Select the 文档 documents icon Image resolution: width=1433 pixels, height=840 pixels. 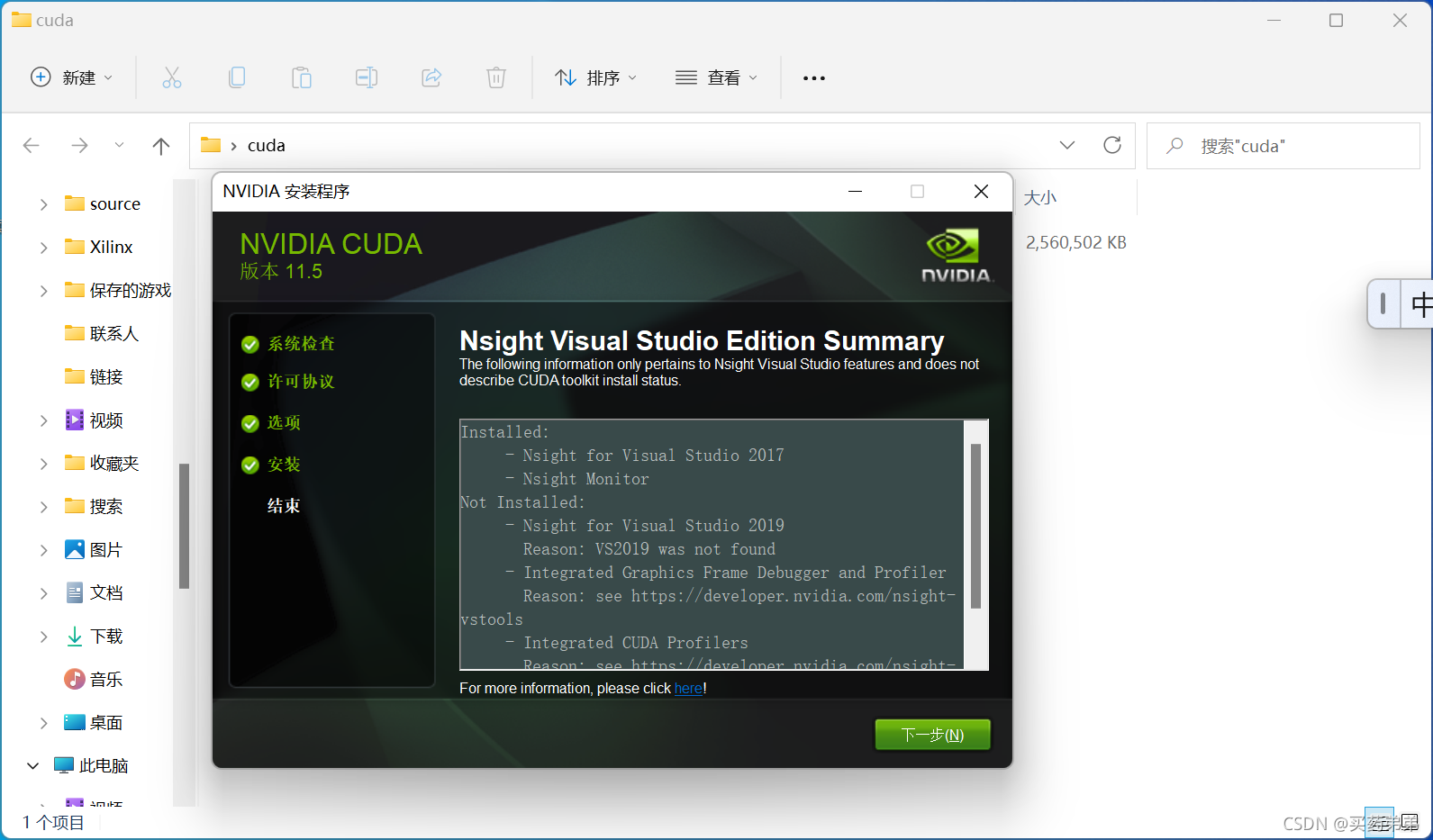click(75, 592)
